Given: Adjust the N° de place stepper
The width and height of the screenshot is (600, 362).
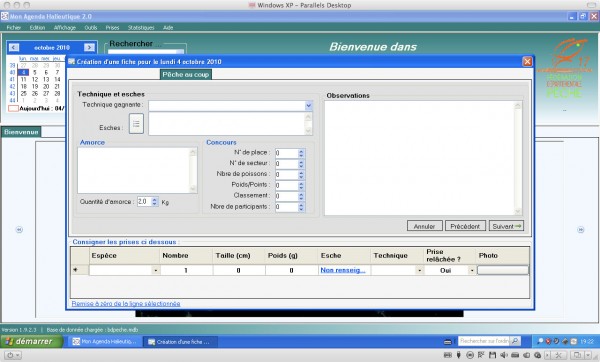Looking at the screenshot, I should (x=301, y=153).
